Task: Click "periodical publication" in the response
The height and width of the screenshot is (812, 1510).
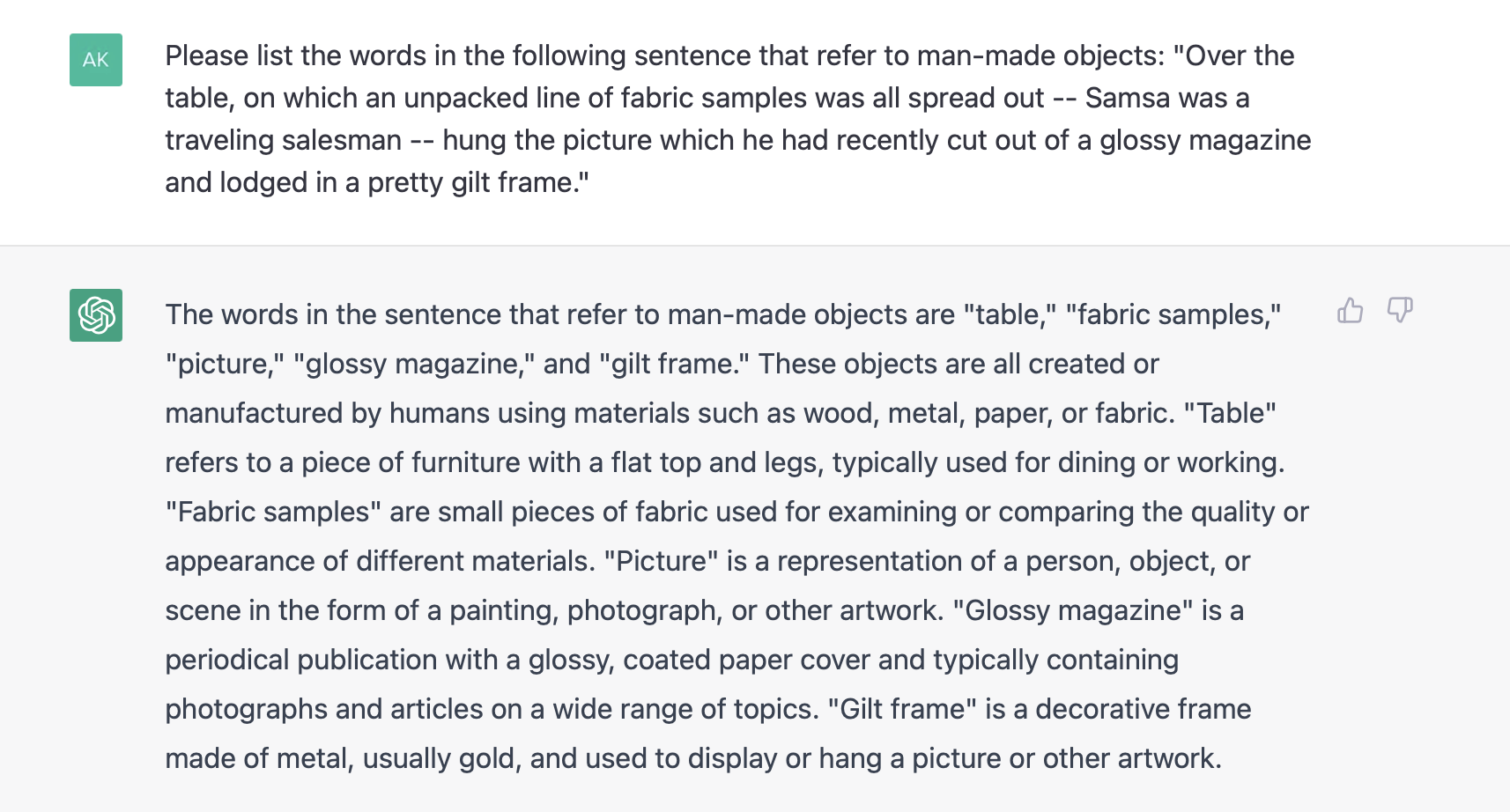Action: [x=301, y=660]
